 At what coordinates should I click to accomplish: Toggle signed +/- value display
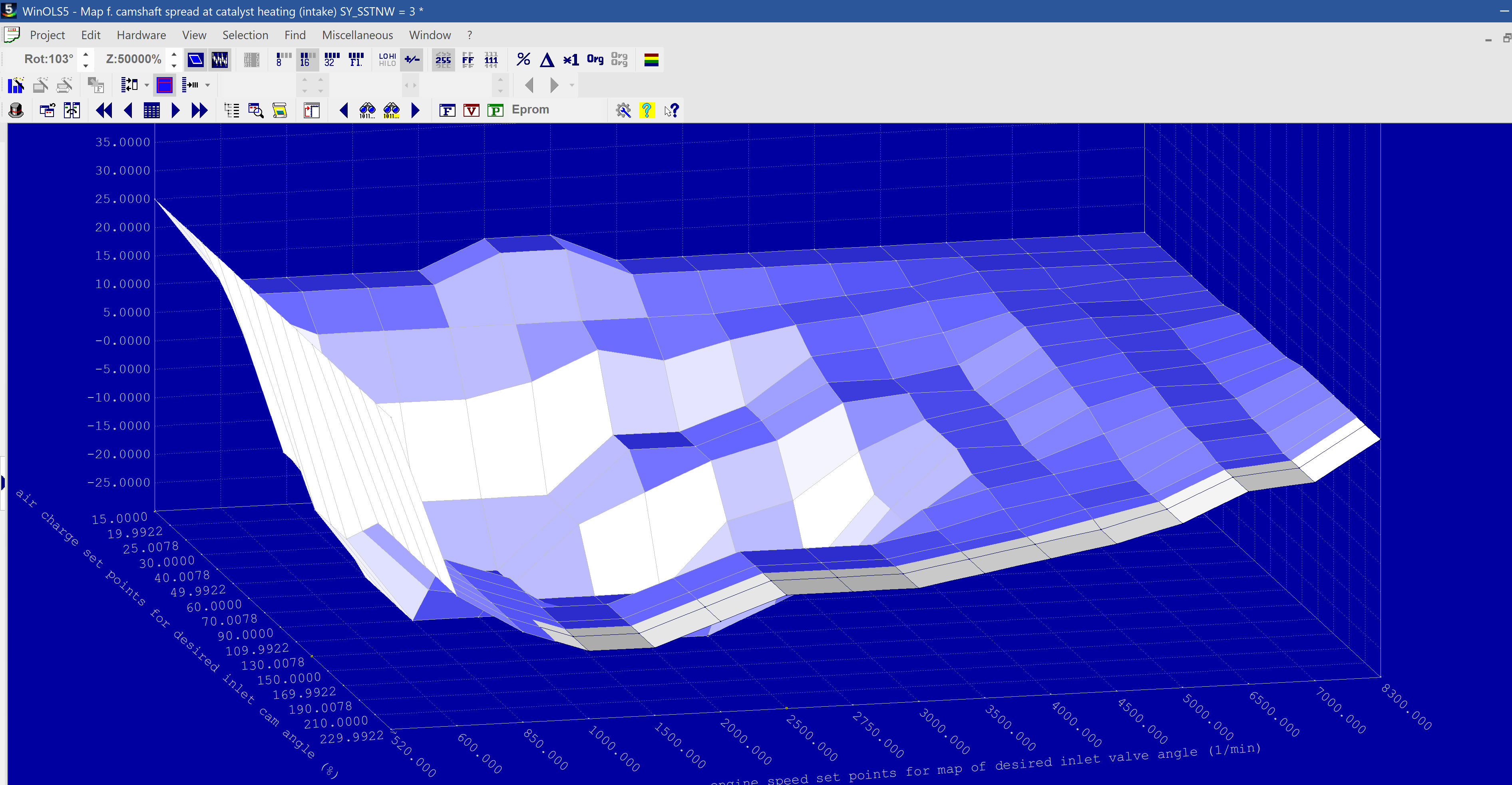(412, 59)
